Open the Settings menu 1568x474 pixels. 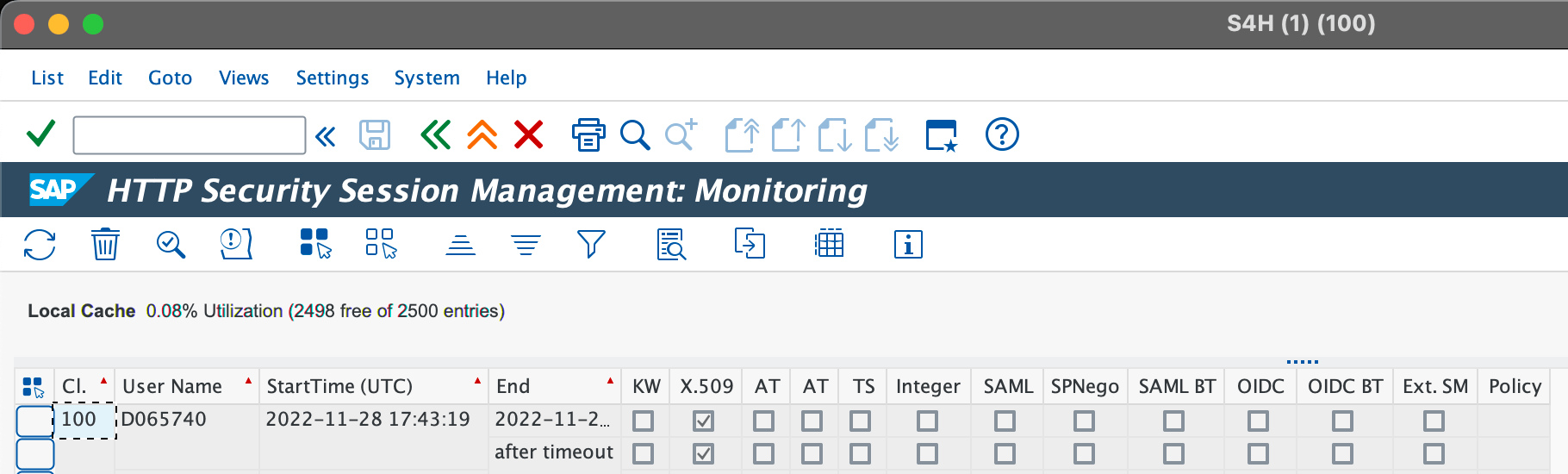(x=333, y=78)
